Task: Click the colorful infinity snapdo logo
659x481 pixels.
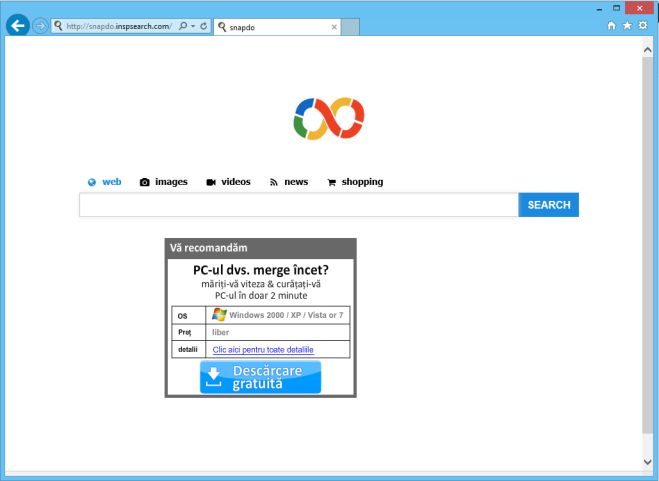Action: (329, 119)
